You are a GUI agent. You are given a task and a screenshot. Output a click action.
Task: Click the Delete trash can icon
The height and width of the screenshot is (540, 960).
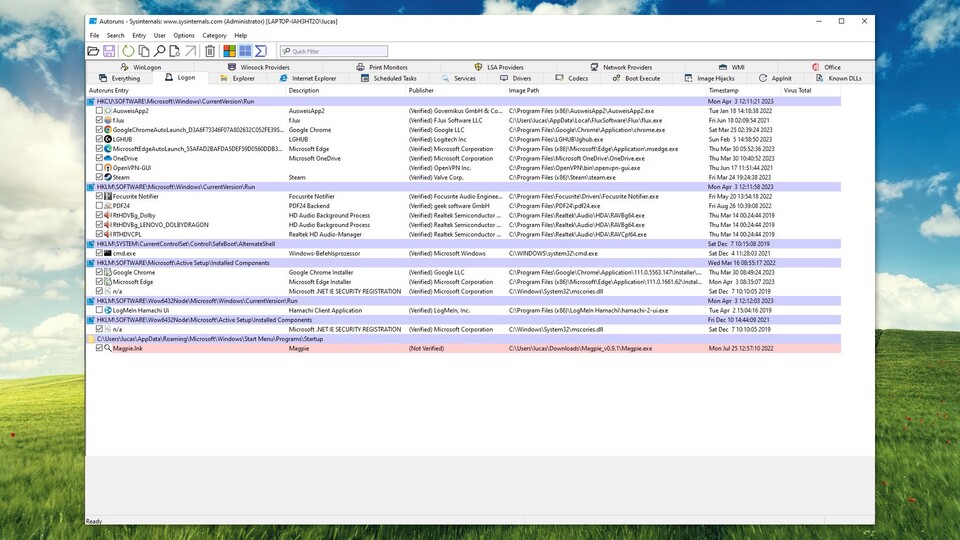point(210,51)
